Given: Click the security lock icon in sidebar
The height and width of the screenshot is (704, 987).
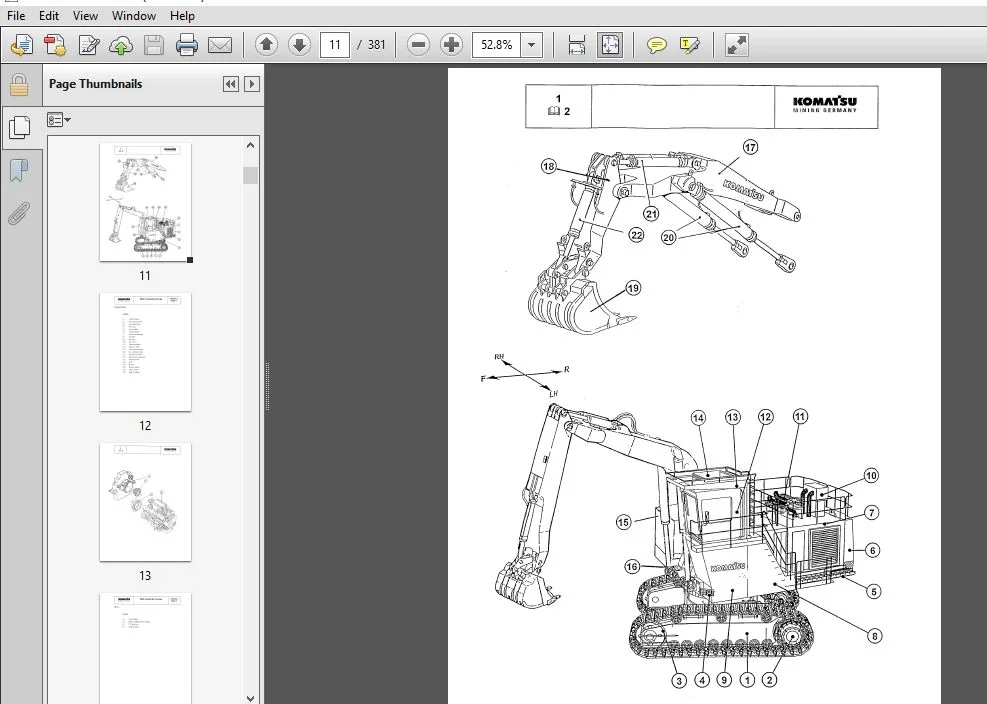Looking at the screenshot, I should click(19, 85).
